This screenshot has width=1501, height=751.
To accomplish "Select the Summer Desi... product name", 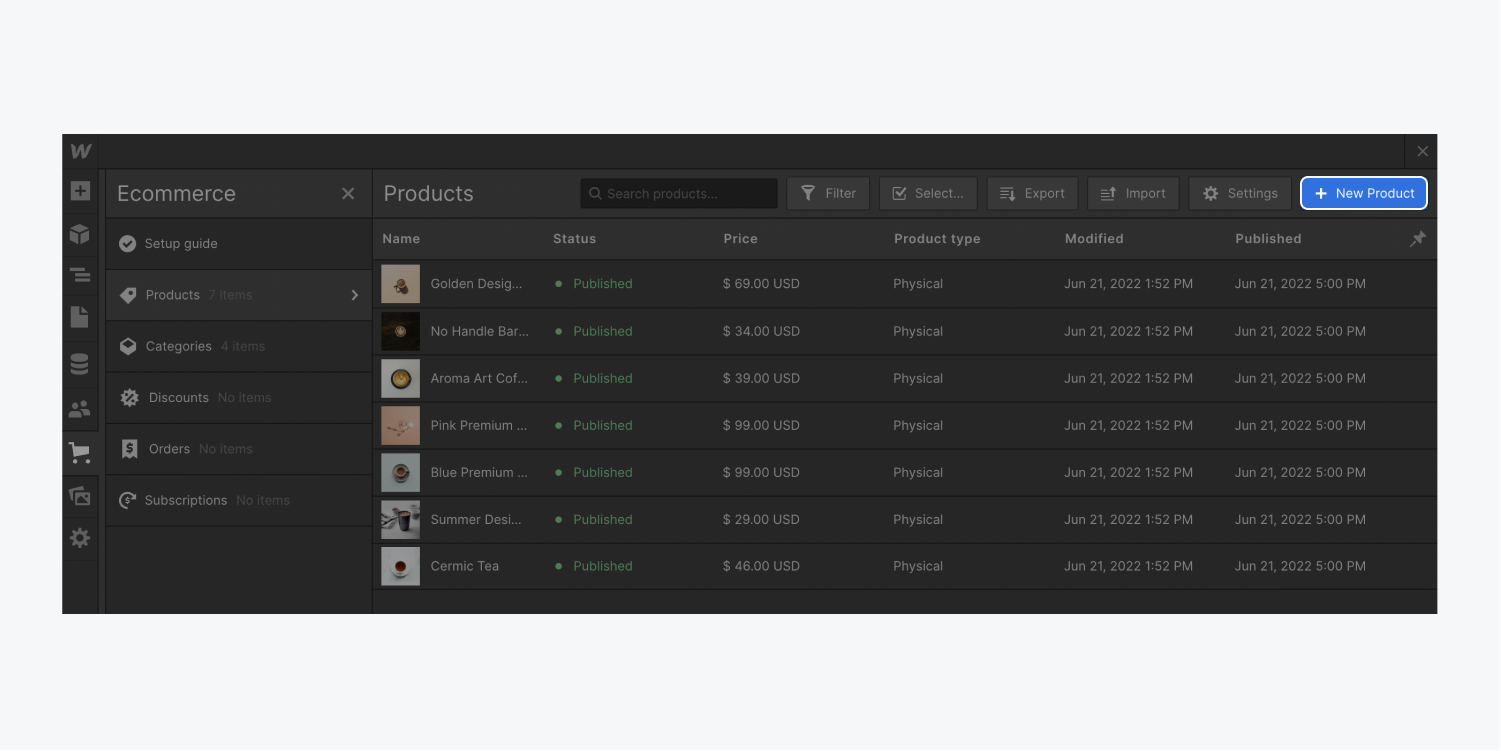I will tap(476, 519).
